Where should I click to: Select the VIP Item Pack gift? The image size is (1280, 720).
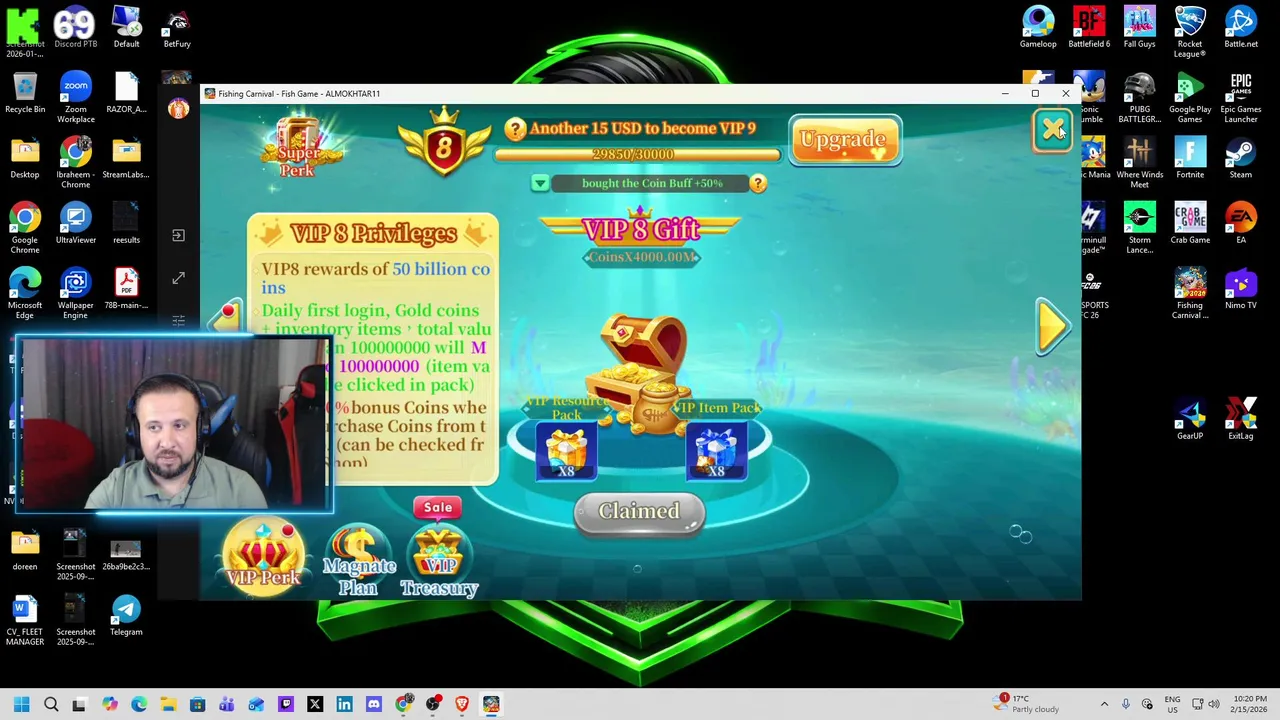pos(716,450)
